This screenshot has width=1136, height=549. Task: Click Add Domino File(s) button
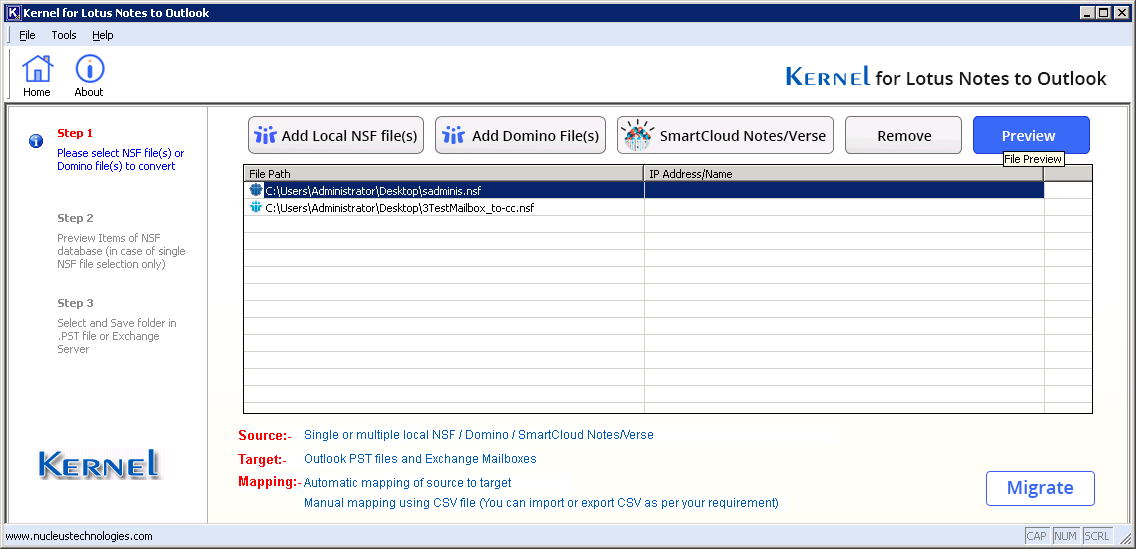coord(520,135)
